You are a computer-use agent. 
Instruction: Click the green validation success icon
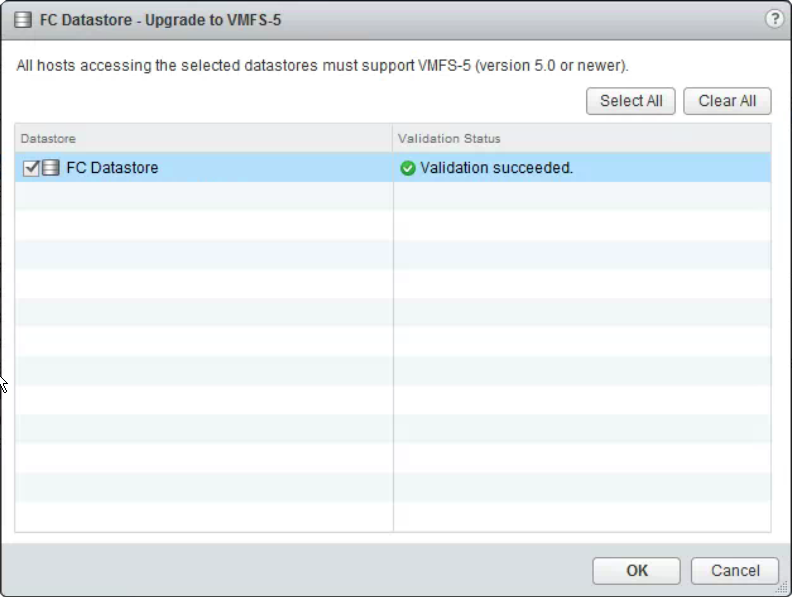tap(408, 168)
